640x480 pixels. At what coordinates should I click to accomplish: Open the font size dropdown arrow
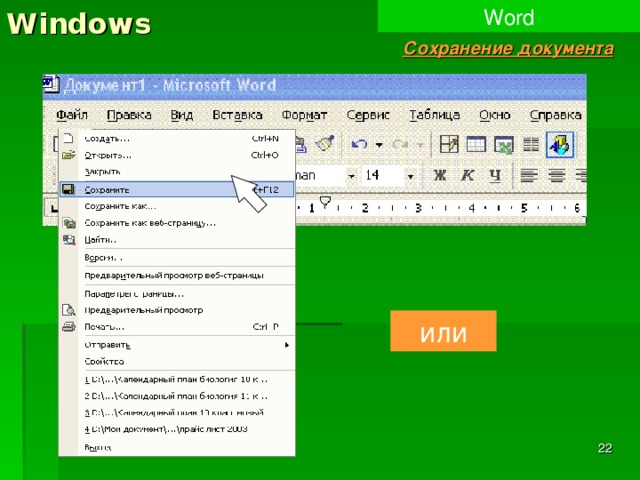[411, 176]
